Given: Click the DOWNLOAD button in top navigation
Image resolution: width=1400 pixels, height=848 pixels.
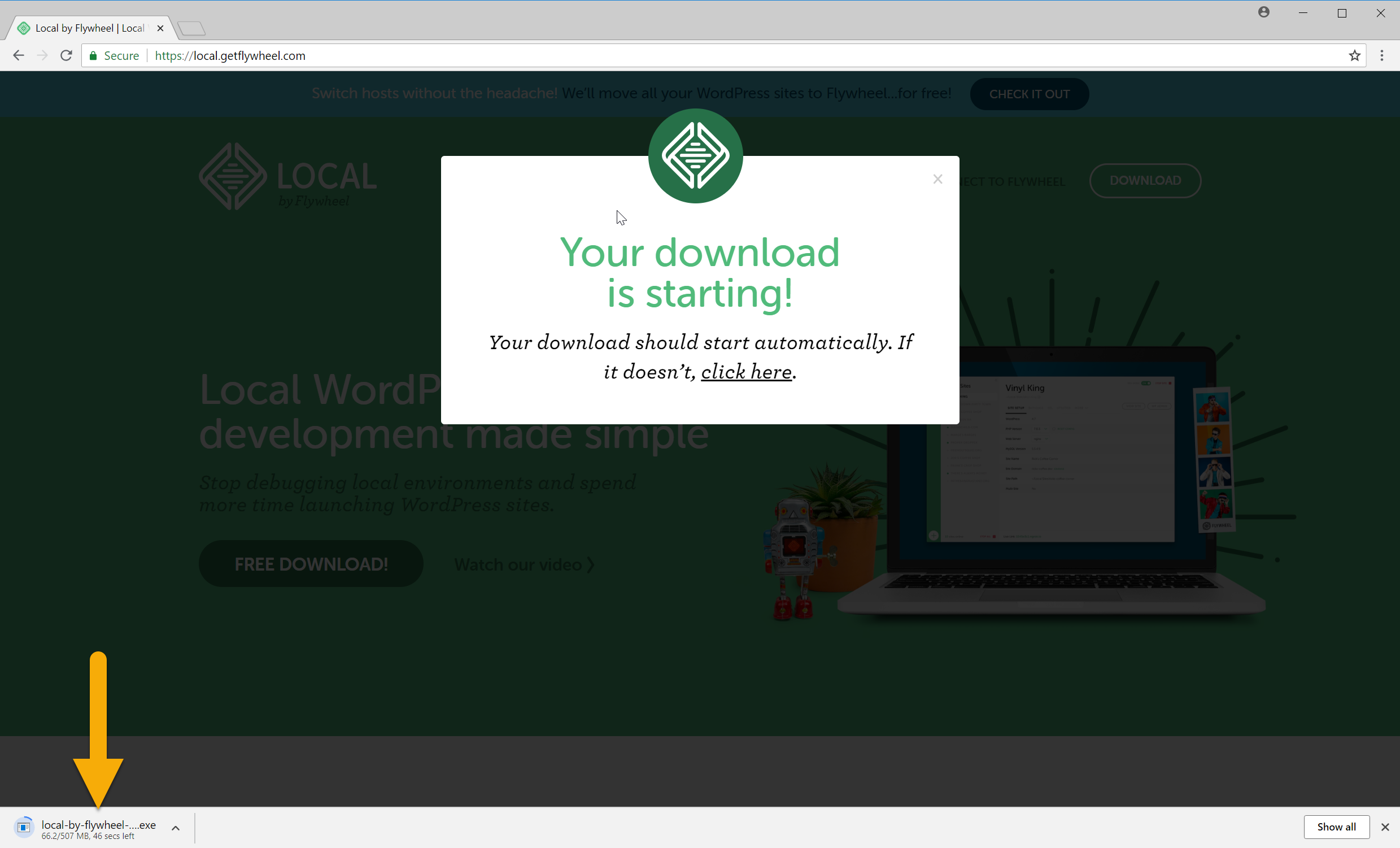Looking at the screenshot, I should [1145, 180].
